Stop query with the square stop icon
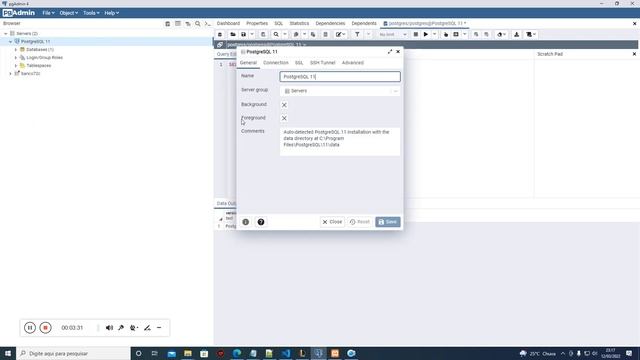640x360 pixels. pyautogui.click(x=416, y=35)
